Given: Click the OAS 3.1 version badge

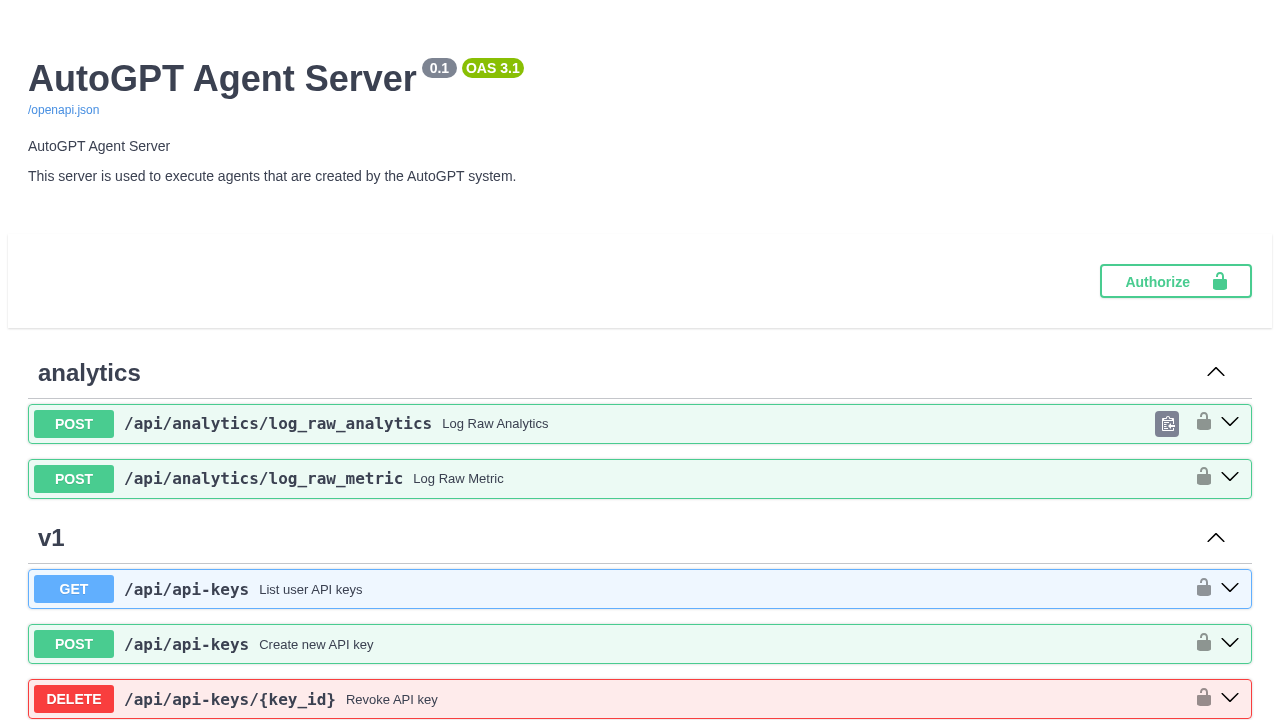Looking at the screenshot, I should [493, 68].
